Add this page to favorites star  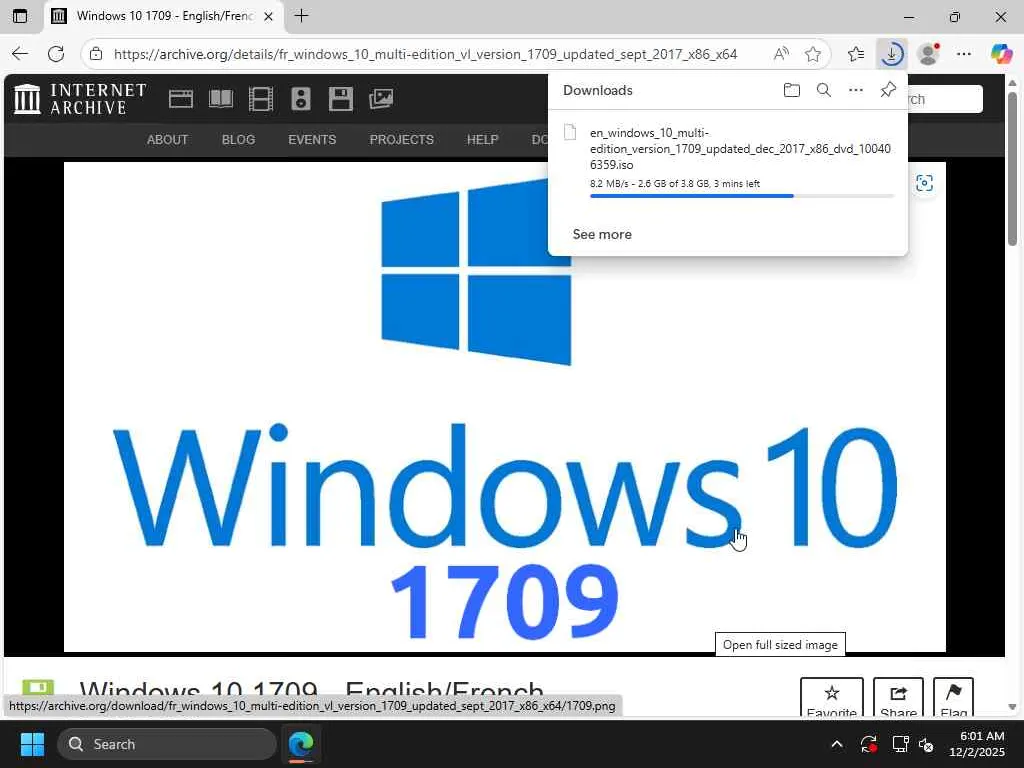(813, 54)
